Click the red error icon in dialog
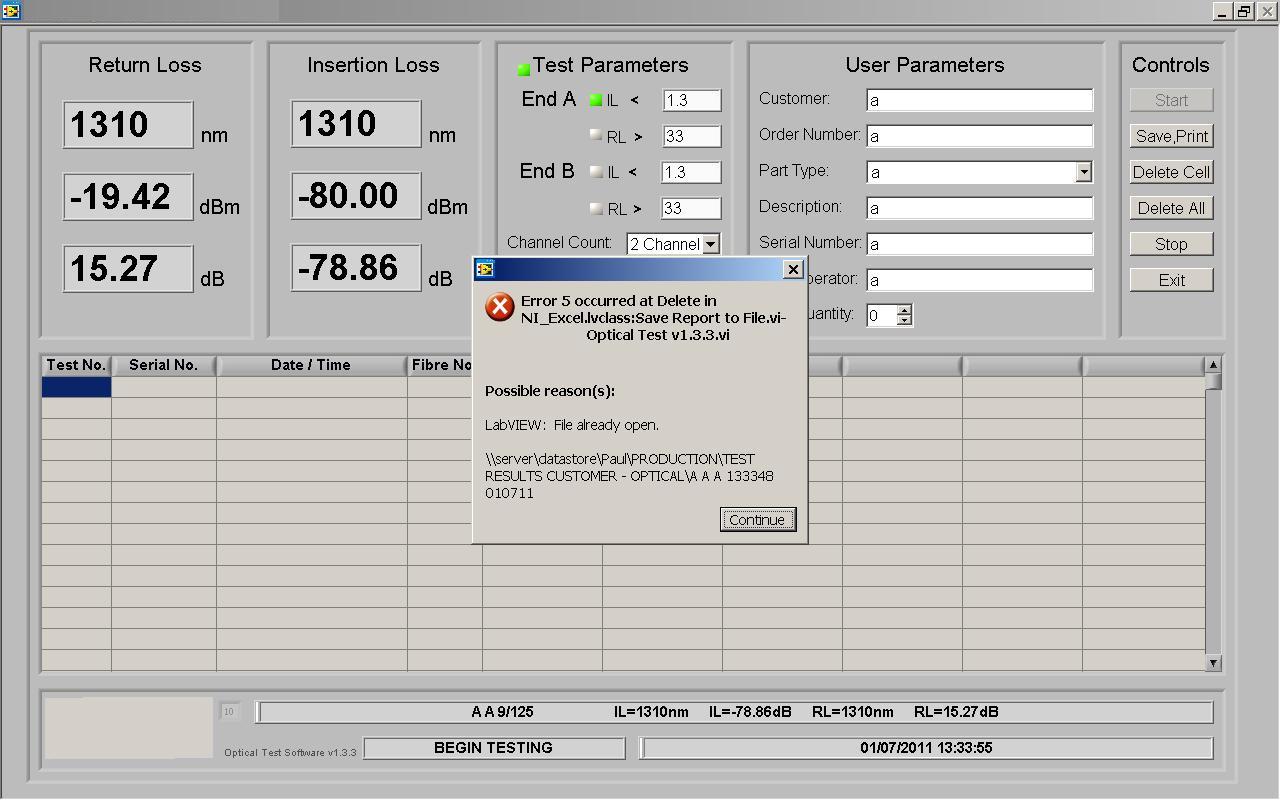The width and height of the screenshot is (1280, 800). coord(499,307)
